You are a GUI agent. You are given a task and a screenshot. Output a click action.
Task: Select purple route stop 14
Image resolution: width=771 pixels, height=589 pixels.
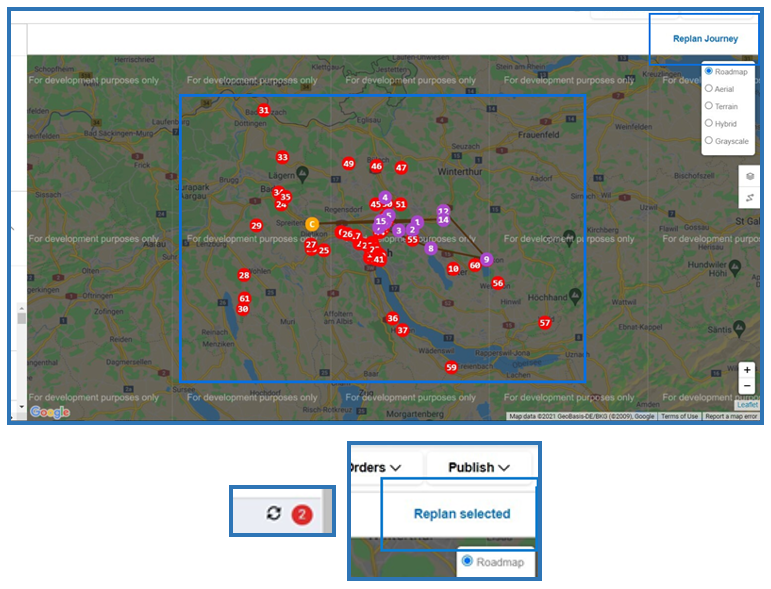[x=444, y=220]
